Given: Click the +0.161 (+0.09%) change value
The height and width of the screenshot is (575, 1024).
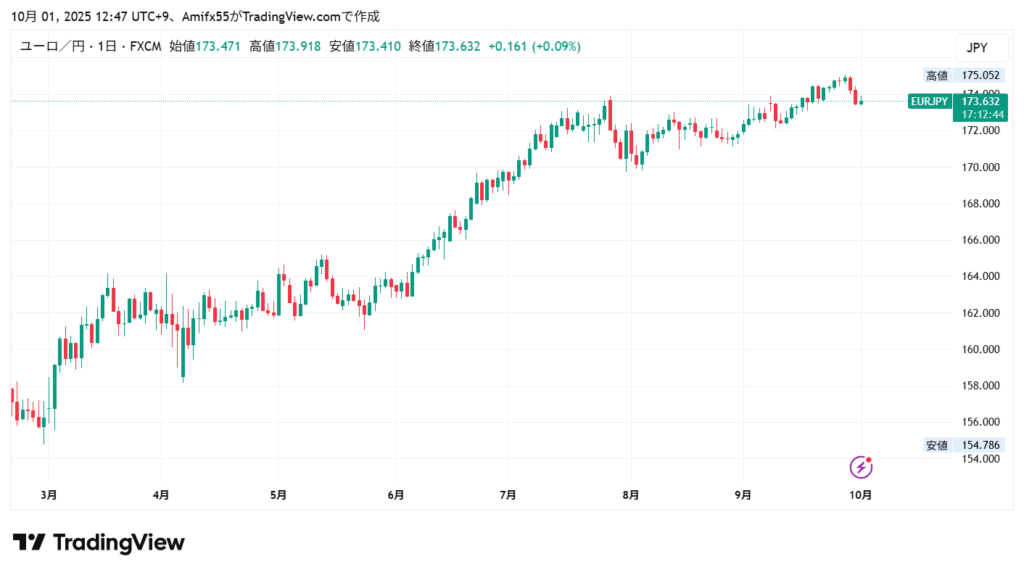Looking at the screenshot, I should click(x=534, y=46).
